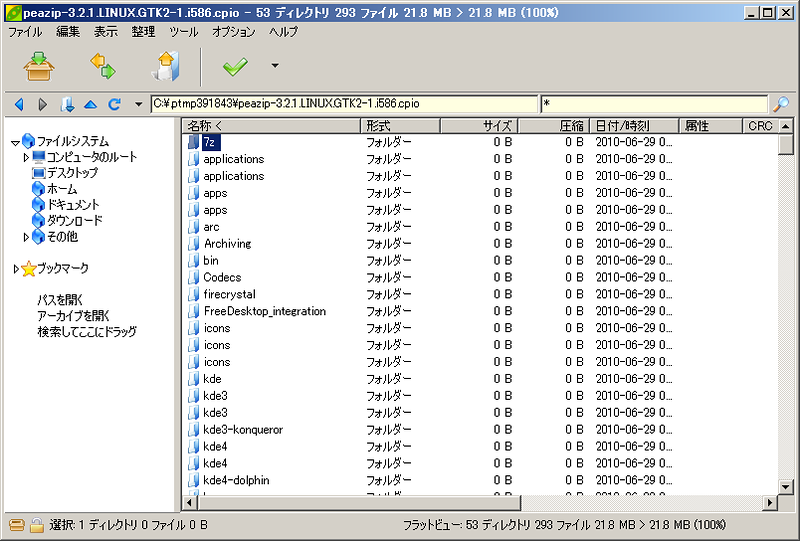
Task: Click the Extract archive toolbar icon
Action: point(39,66)
